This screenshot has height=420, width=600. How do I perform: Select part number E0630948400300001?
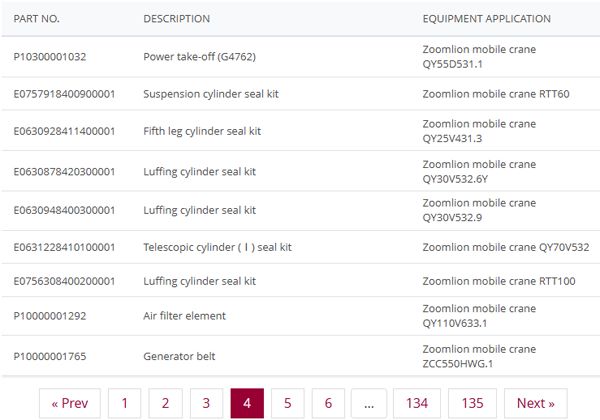coord(64,210)
